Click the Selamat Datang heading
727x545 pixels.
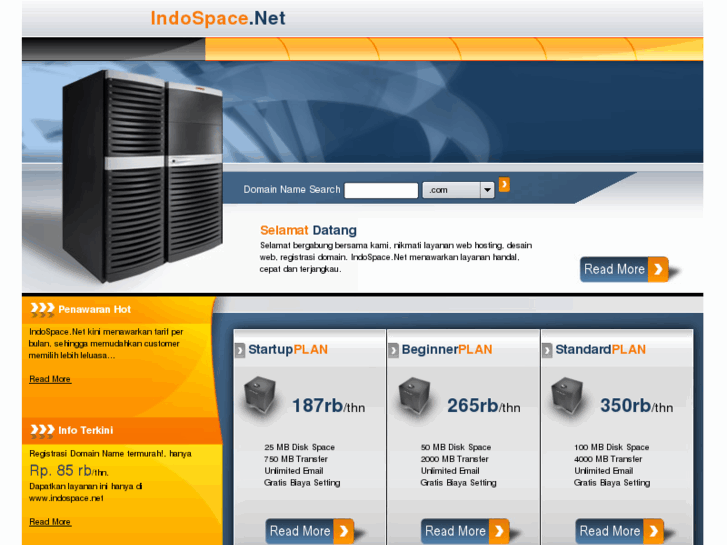[308, 230]
